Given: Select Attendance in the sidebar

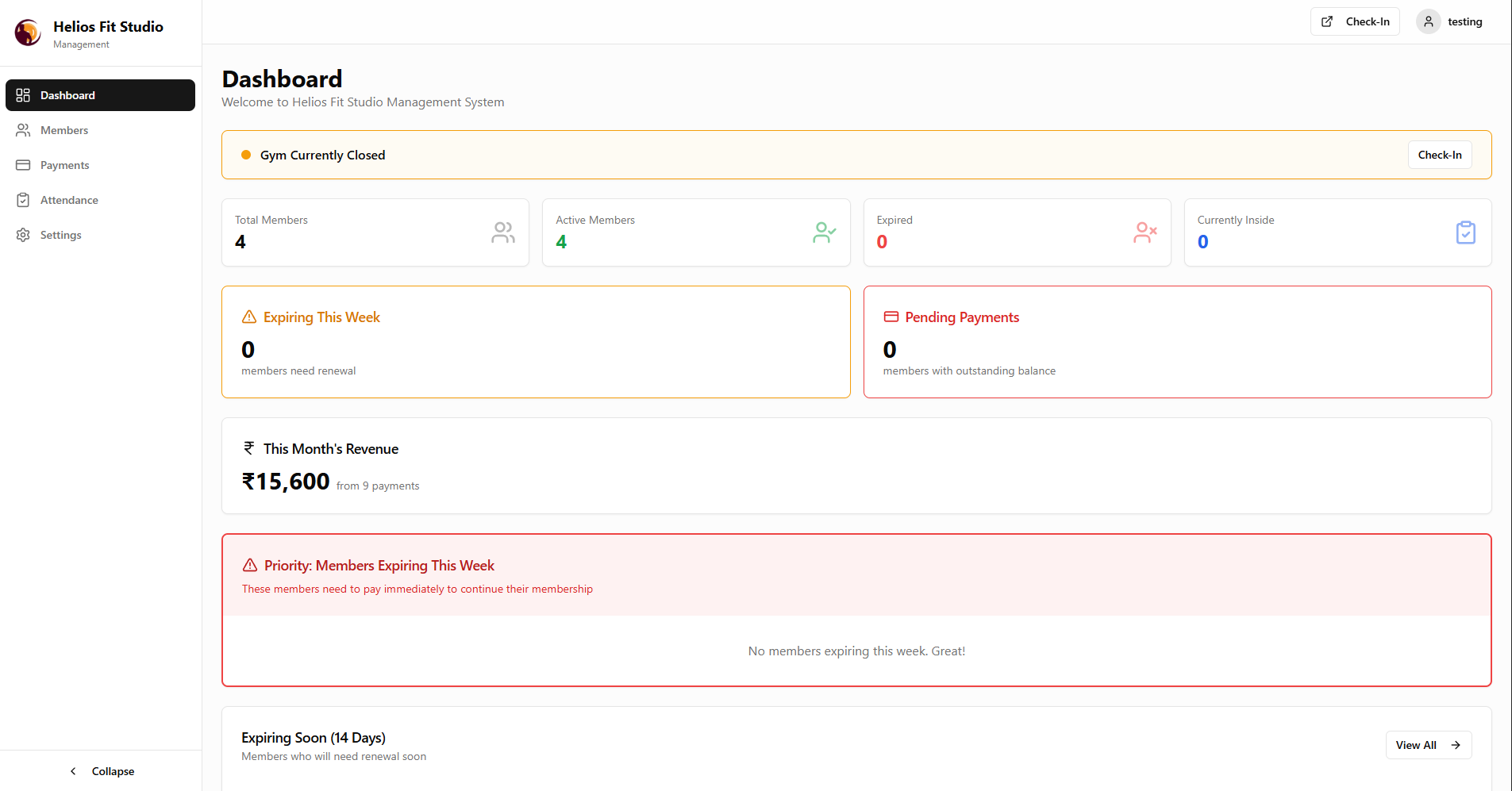Looking at the screenshot, I should 69,200.
